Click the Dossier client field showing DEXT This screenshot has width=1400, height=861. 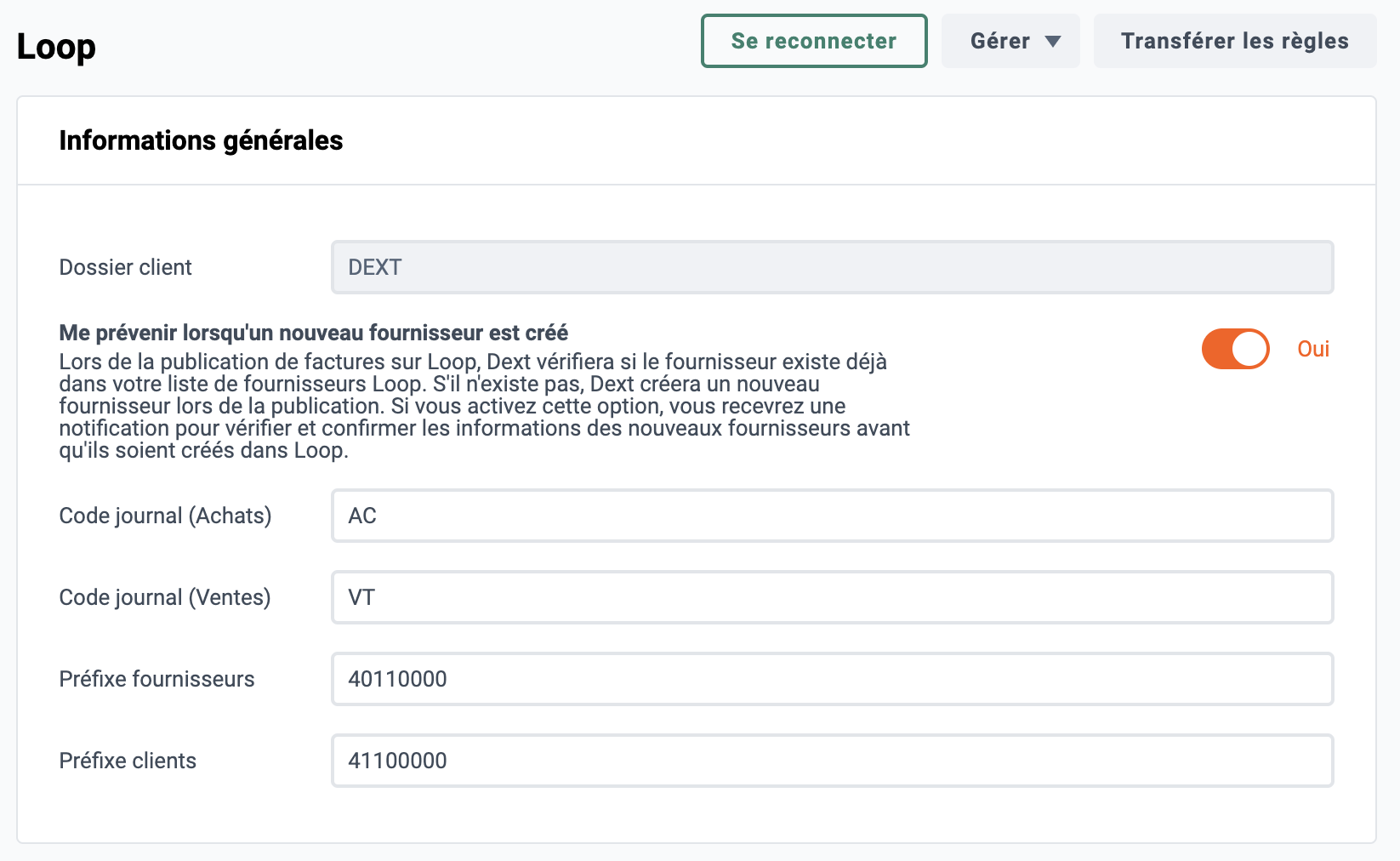click(x=832, y=267)
